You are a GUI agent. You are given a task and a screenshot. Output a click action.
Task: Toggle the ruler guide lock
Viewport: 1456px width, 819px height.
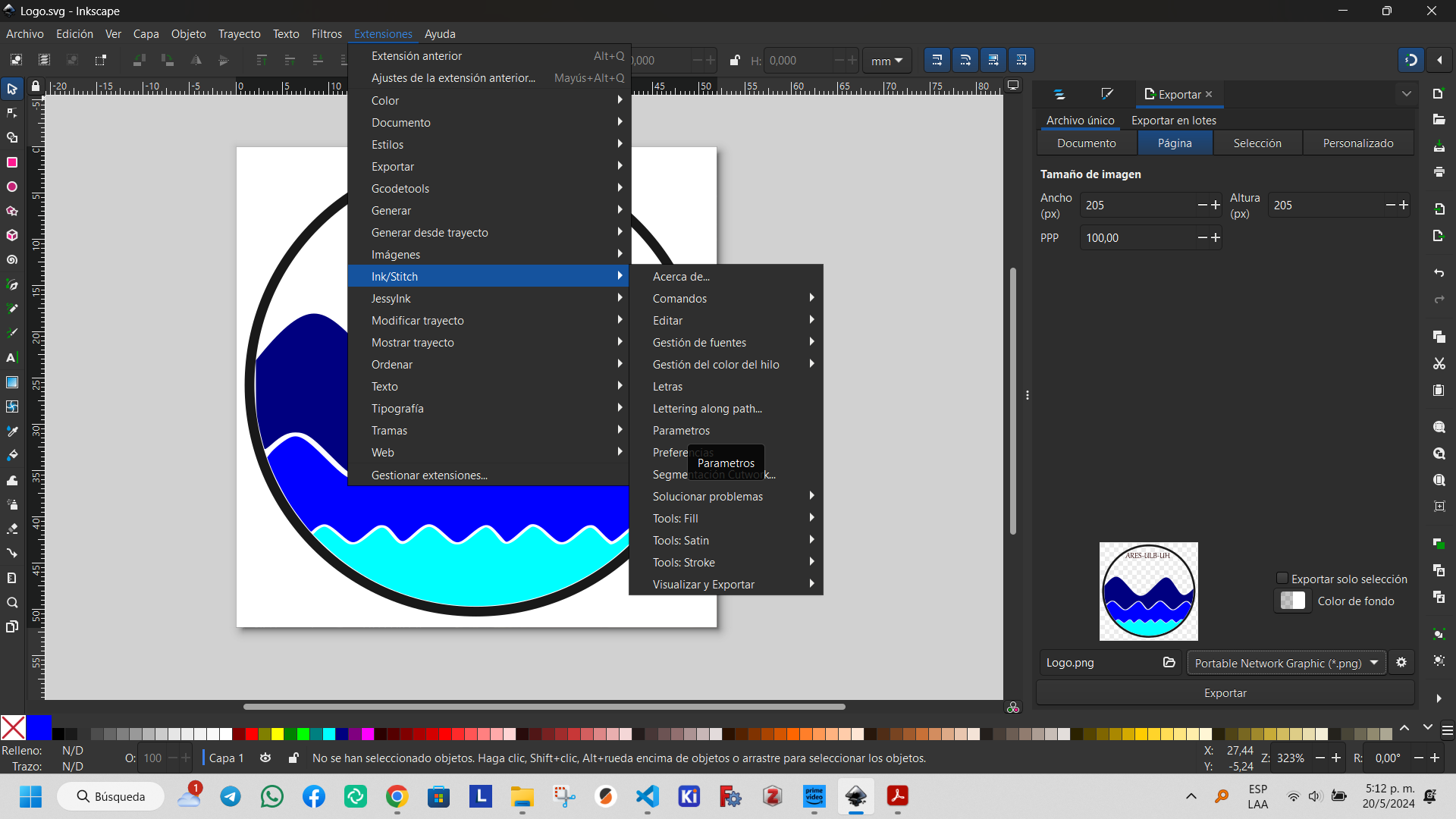[36, 86]
